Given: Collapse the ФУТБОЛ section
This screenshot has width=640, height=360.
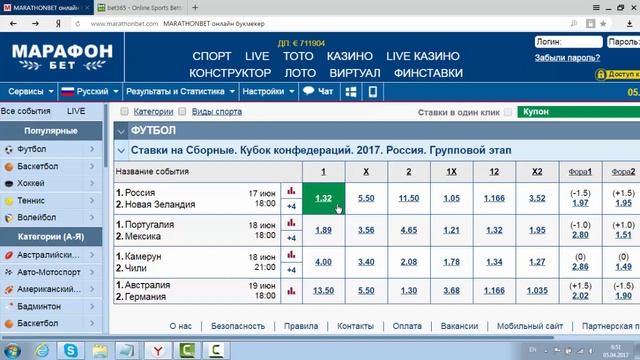Looking at the screenshot, I should pos(121,131).
